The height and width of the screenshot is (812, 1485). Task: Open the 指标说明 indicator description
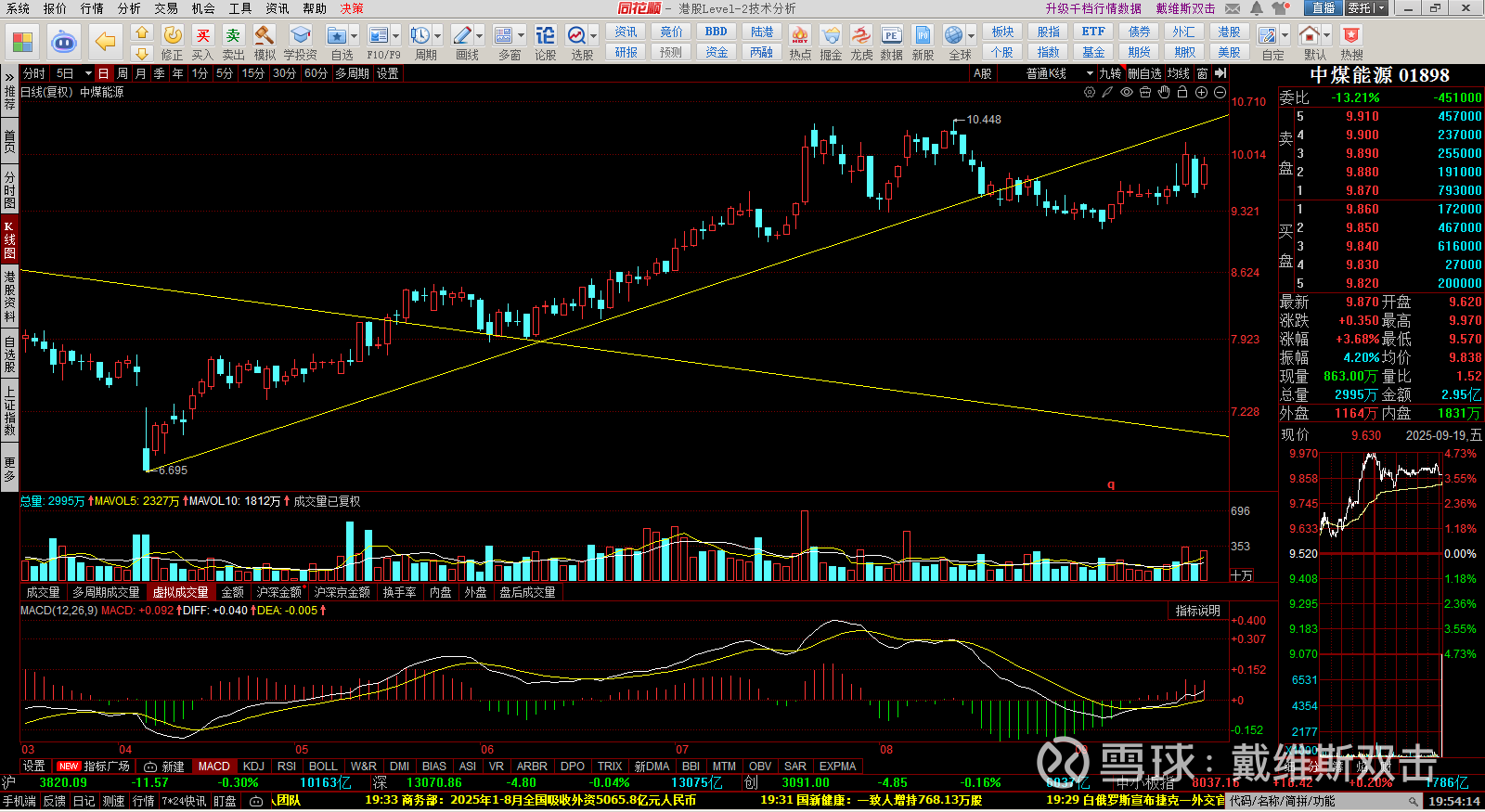[1198, 611]
